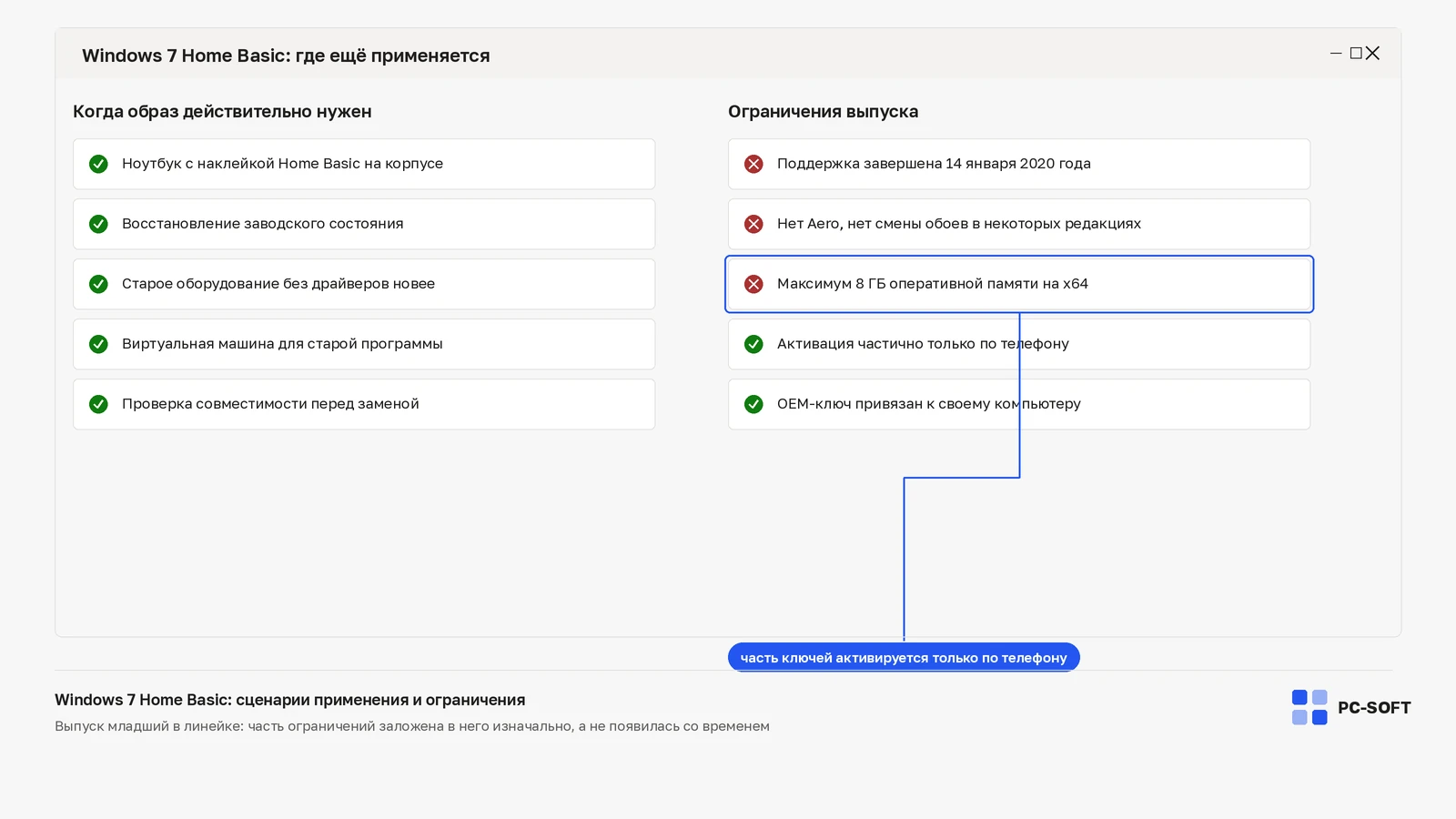Select the Восстановление заводского состояния row
Screen dimensions: 1456x819
click(364, 224)
